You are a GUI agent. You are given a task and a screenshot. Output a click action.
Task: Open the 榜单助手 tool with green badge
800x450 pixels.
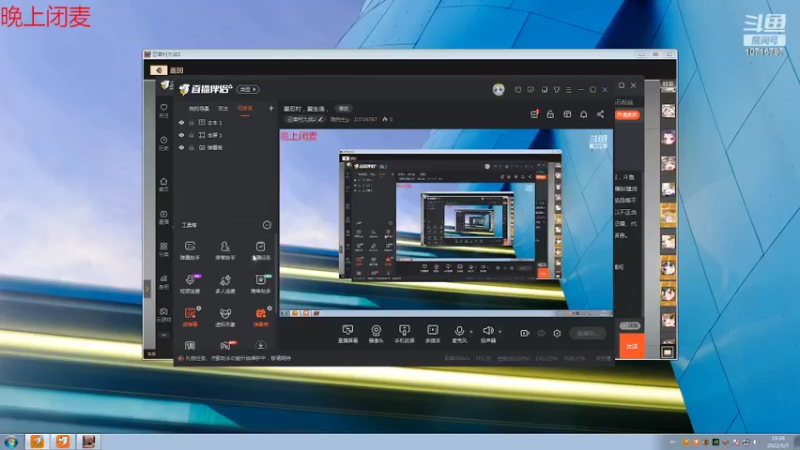(261, 284)
